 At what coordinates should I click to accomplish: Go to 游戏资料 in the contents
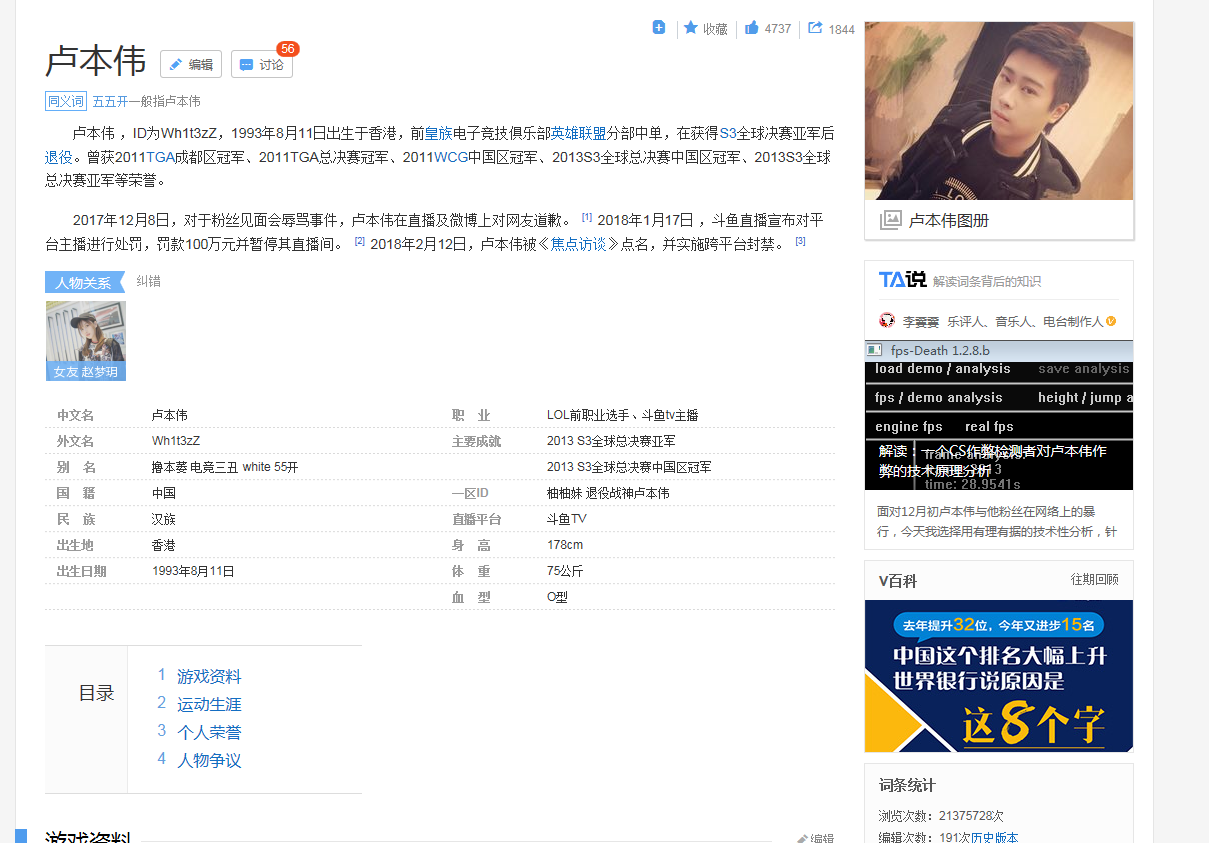[209, 677]
